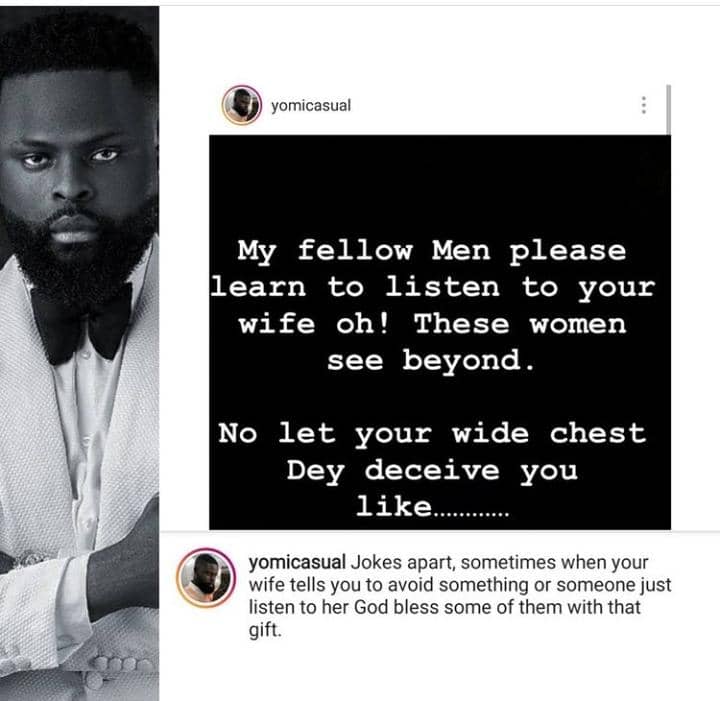The image size is (720, 701).
Task: Click caption line "wife tells you to avoid"
Action: [x=460, y=585]
